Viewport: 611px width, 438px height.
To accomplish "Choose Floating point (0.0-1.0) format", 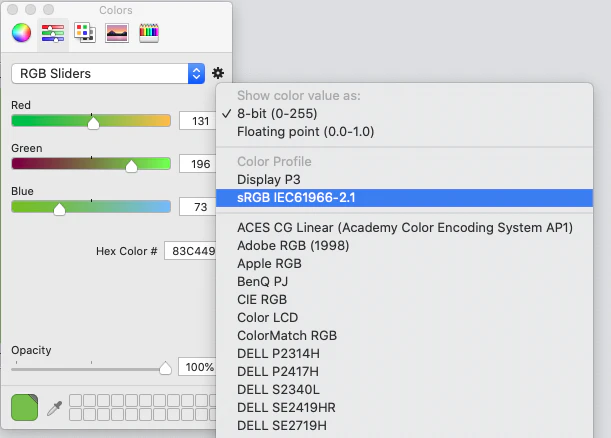I will click(404, 131).
